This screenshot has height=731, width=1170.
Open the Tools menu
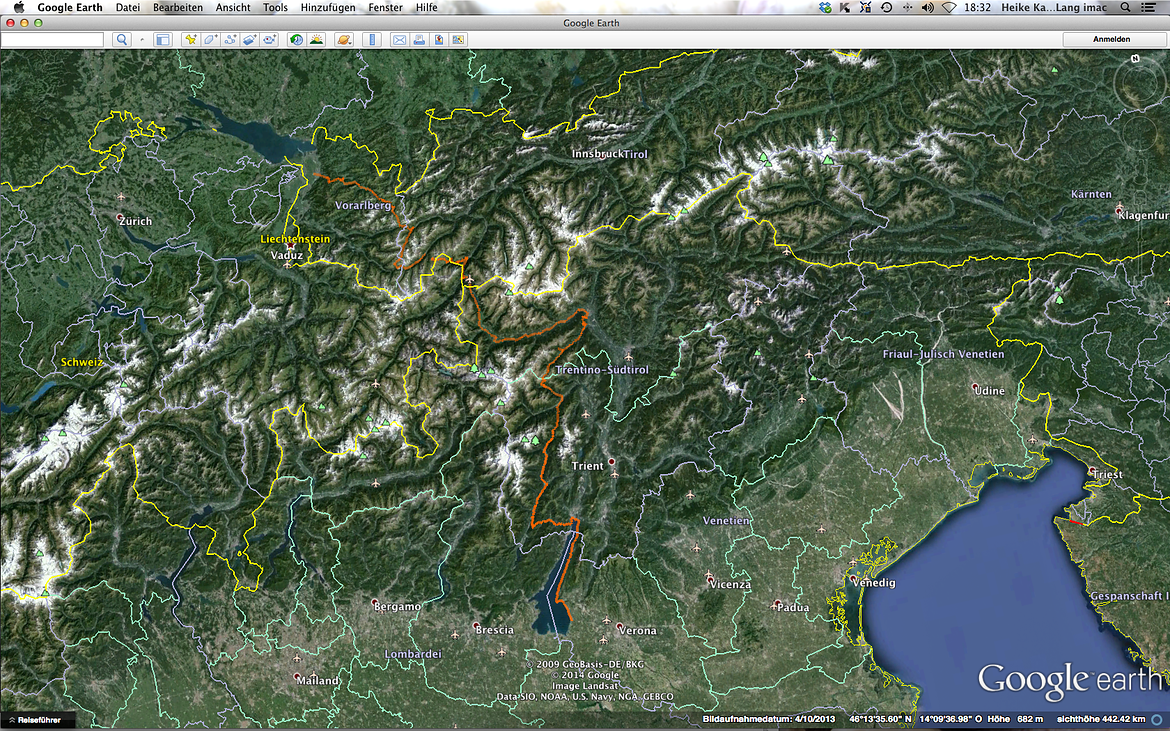[x=275, y=7]
